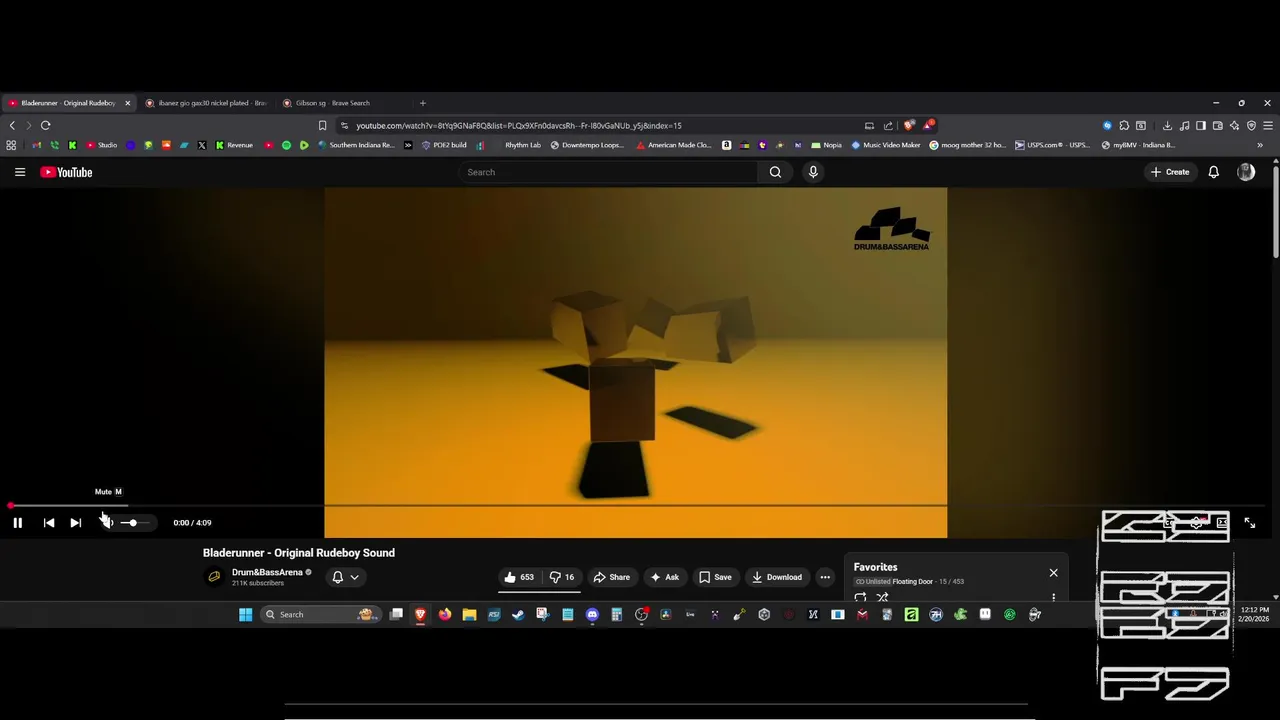This screenshot has width=1280, height=720.
Task: Dislike the video with thumbs down 16
Action: tap(562, 577)
